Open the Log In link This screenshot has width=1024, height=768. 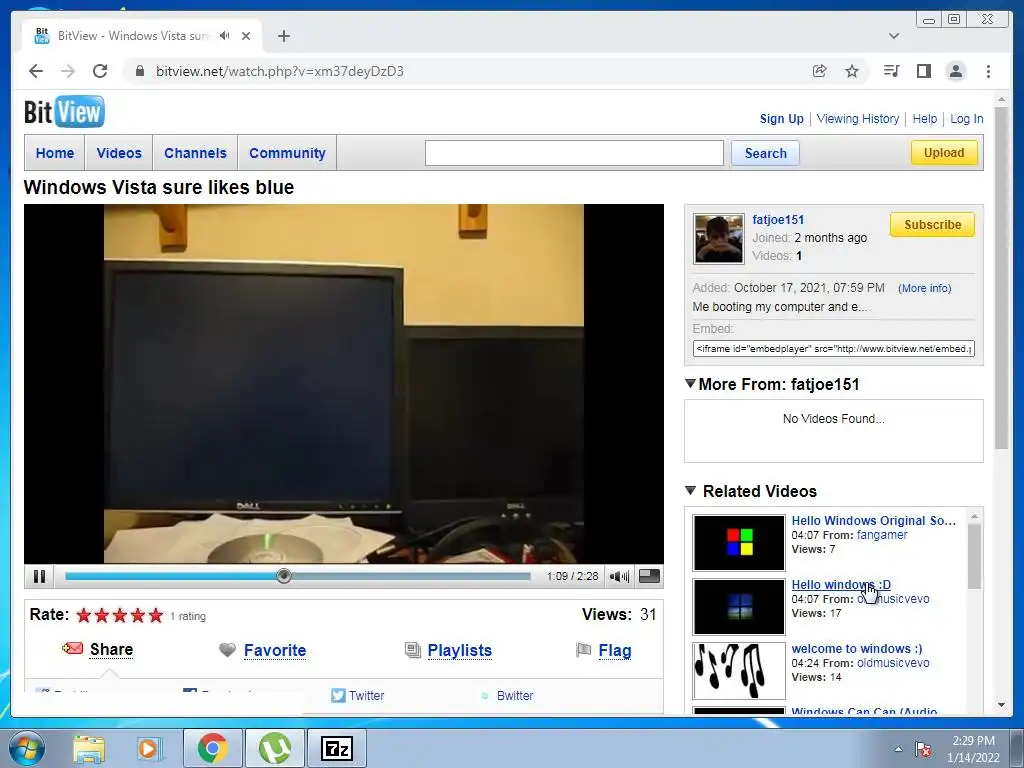tap(967, 119)
